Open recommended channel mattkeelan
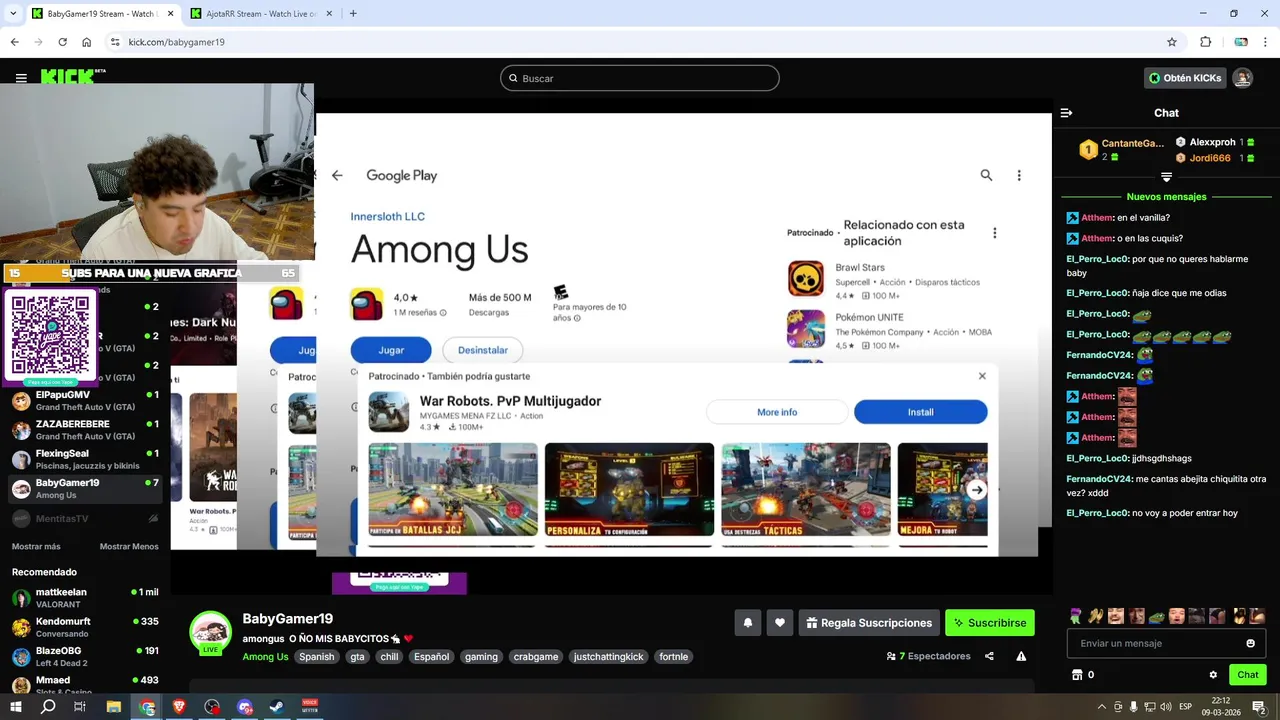Image resolution: width=1280 pixels, height=720 pixels. (85, 598)
